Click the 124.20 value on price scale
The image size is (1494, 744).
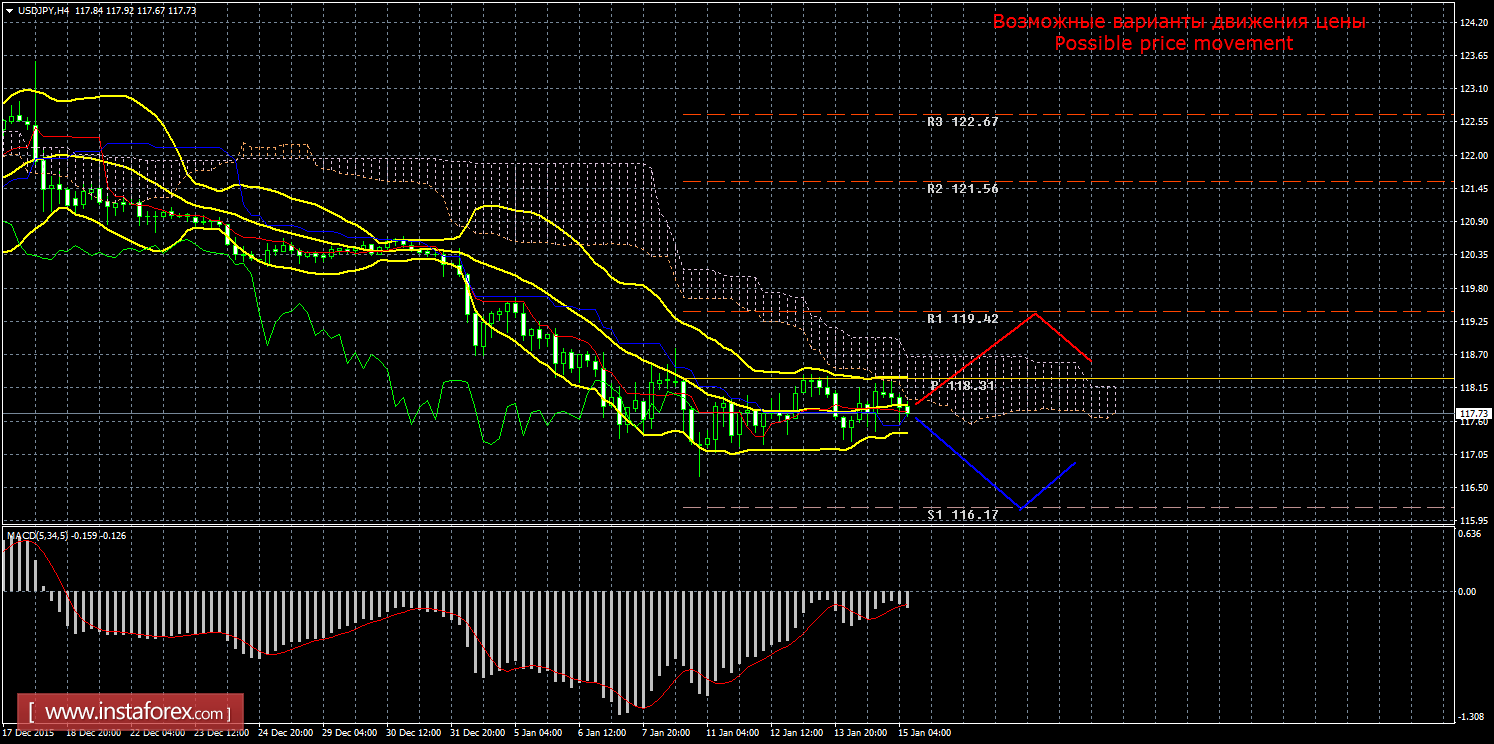coord(1474,22)
